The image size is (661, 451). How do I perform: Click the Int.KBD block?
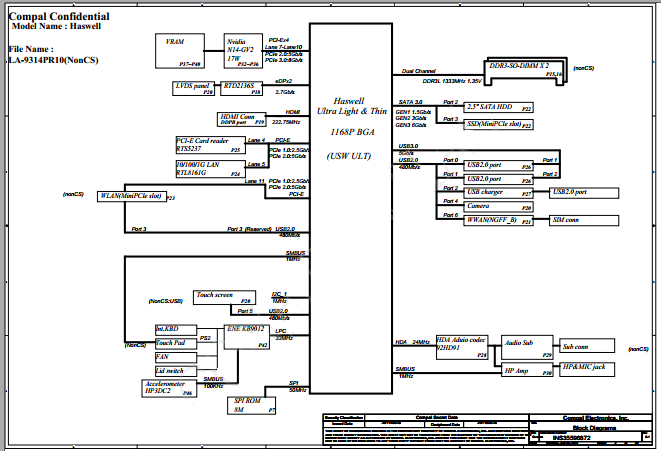coord(176,330)
